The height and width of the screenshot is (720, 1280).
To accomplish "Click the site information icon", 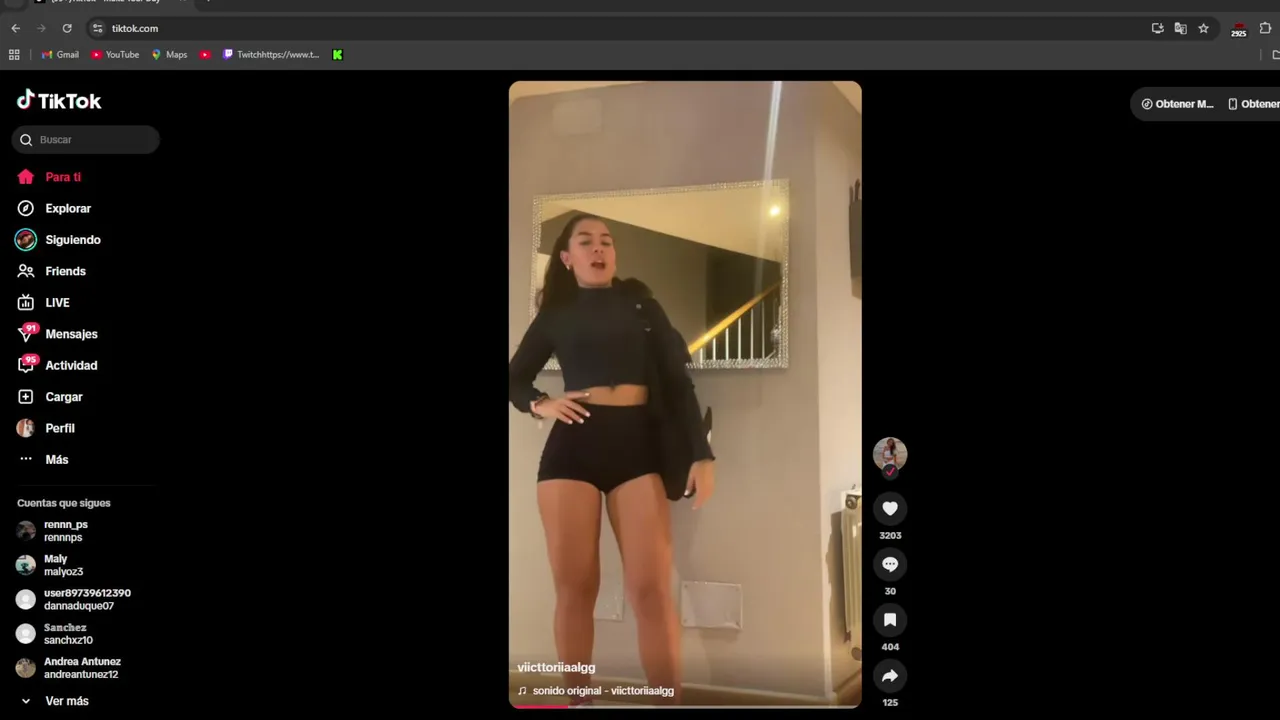I will click(97, 28).
